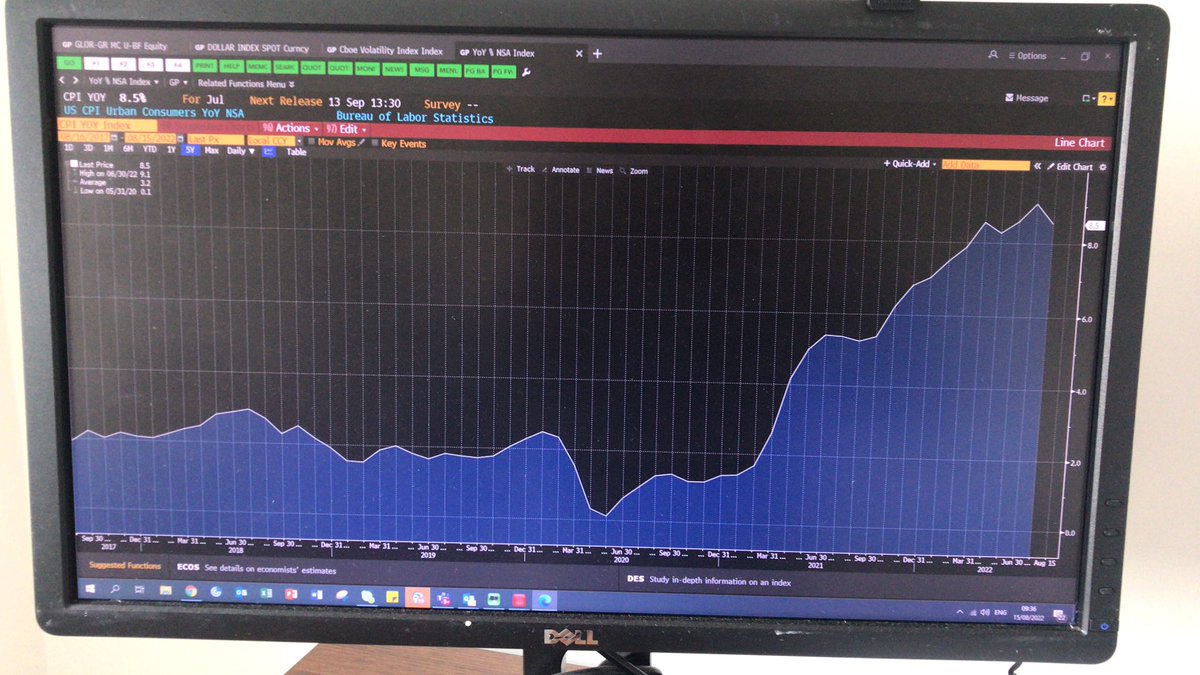Toggle the Key Events checkbox

375,143
